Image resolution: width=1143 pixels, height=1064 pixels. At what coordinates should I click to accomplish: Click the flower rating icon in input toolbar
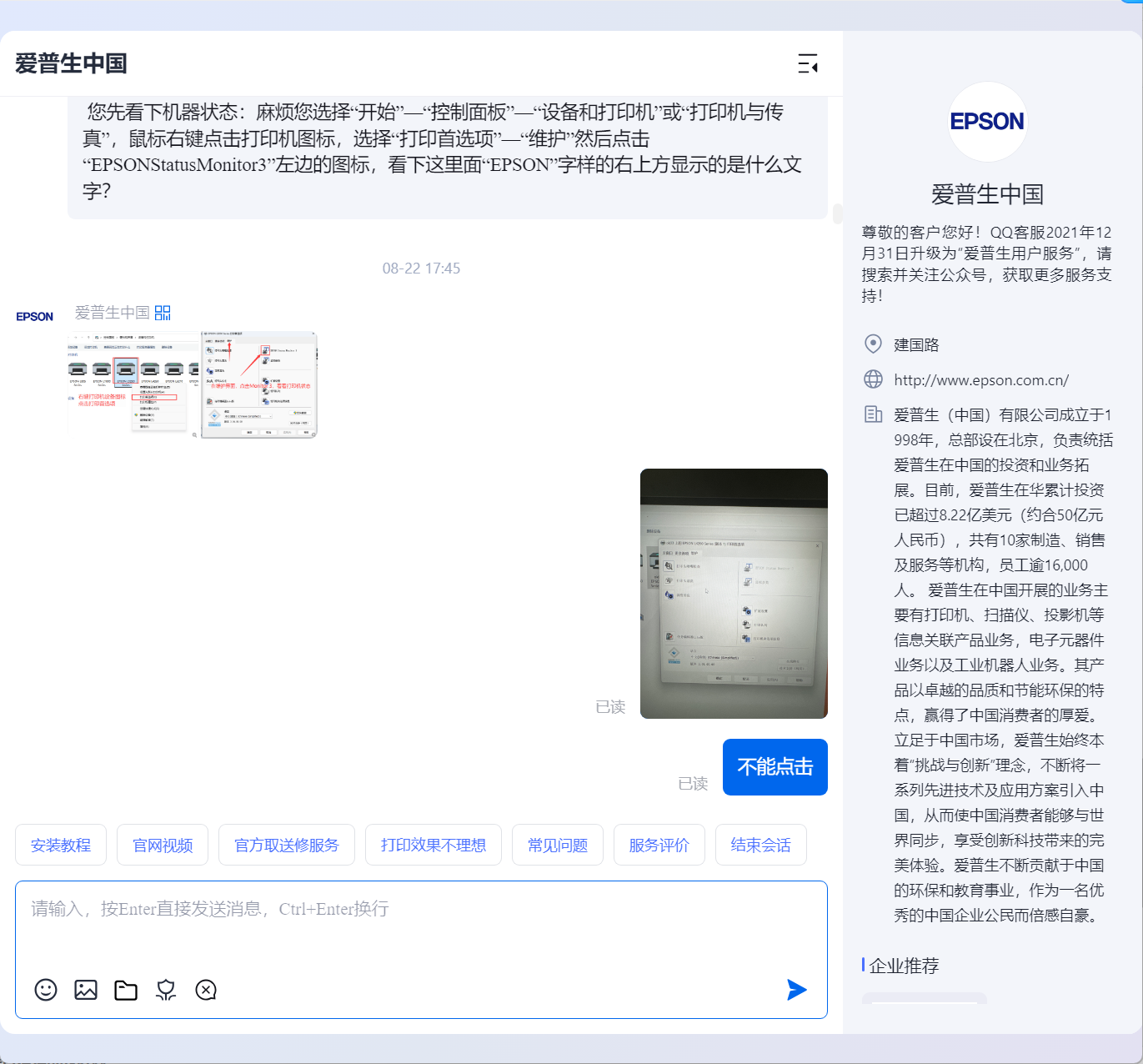click(166, 990)
